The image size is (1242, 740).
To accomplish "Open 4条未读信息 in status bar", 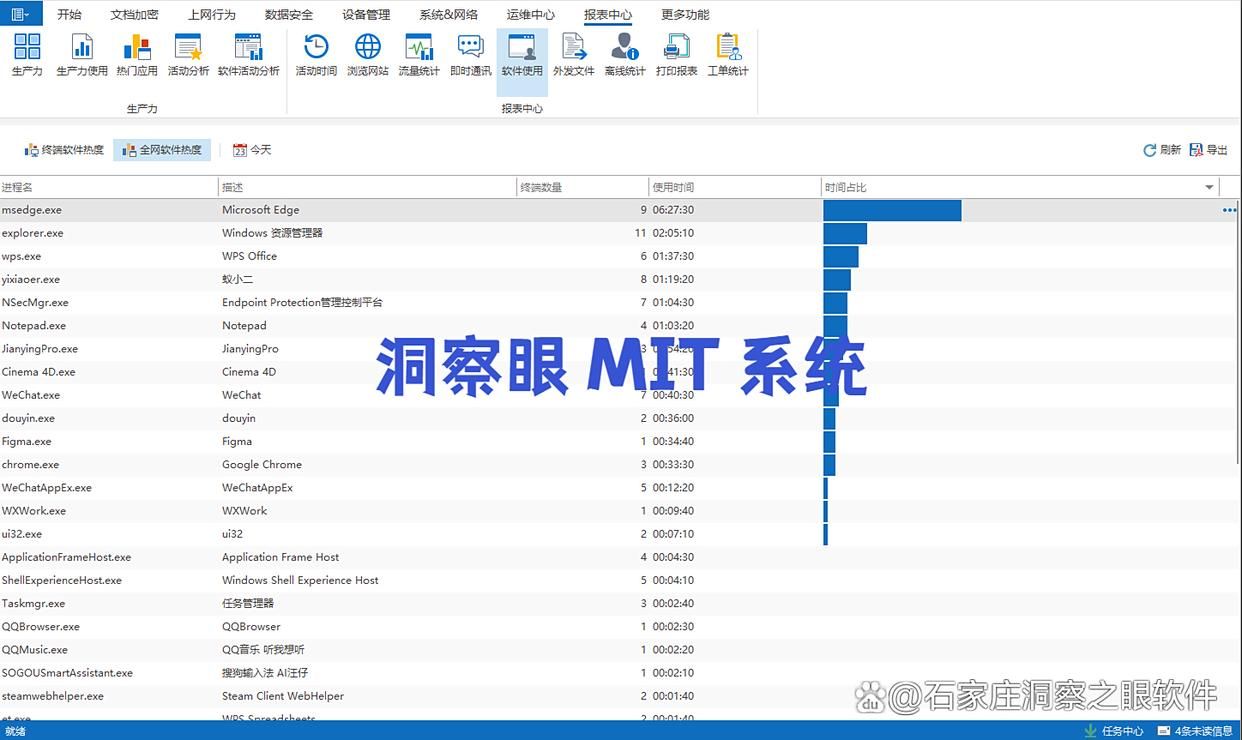I will 1196,731.
